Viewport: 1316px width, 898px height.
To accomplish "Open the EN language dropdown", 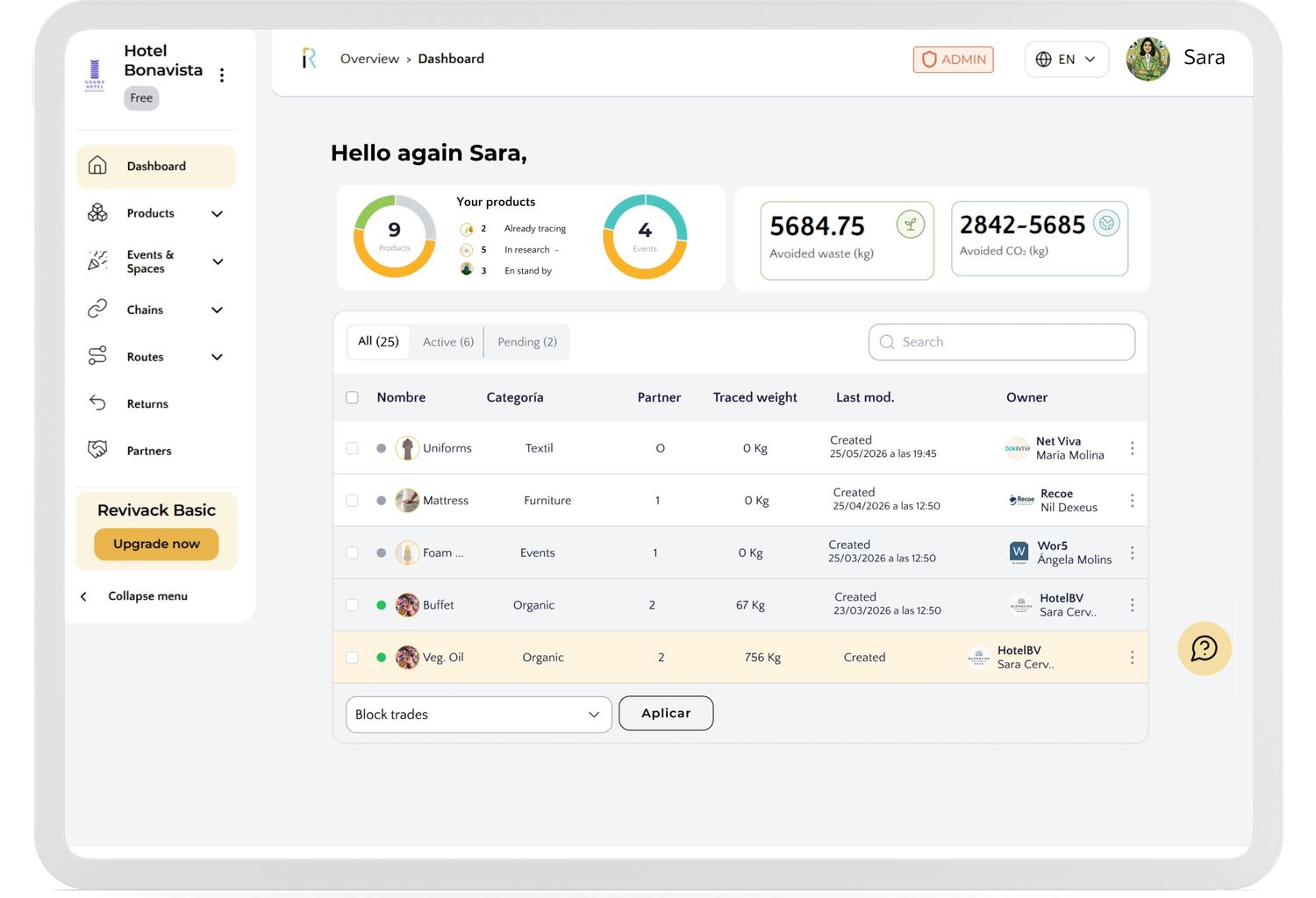I will click(1066, 60).
